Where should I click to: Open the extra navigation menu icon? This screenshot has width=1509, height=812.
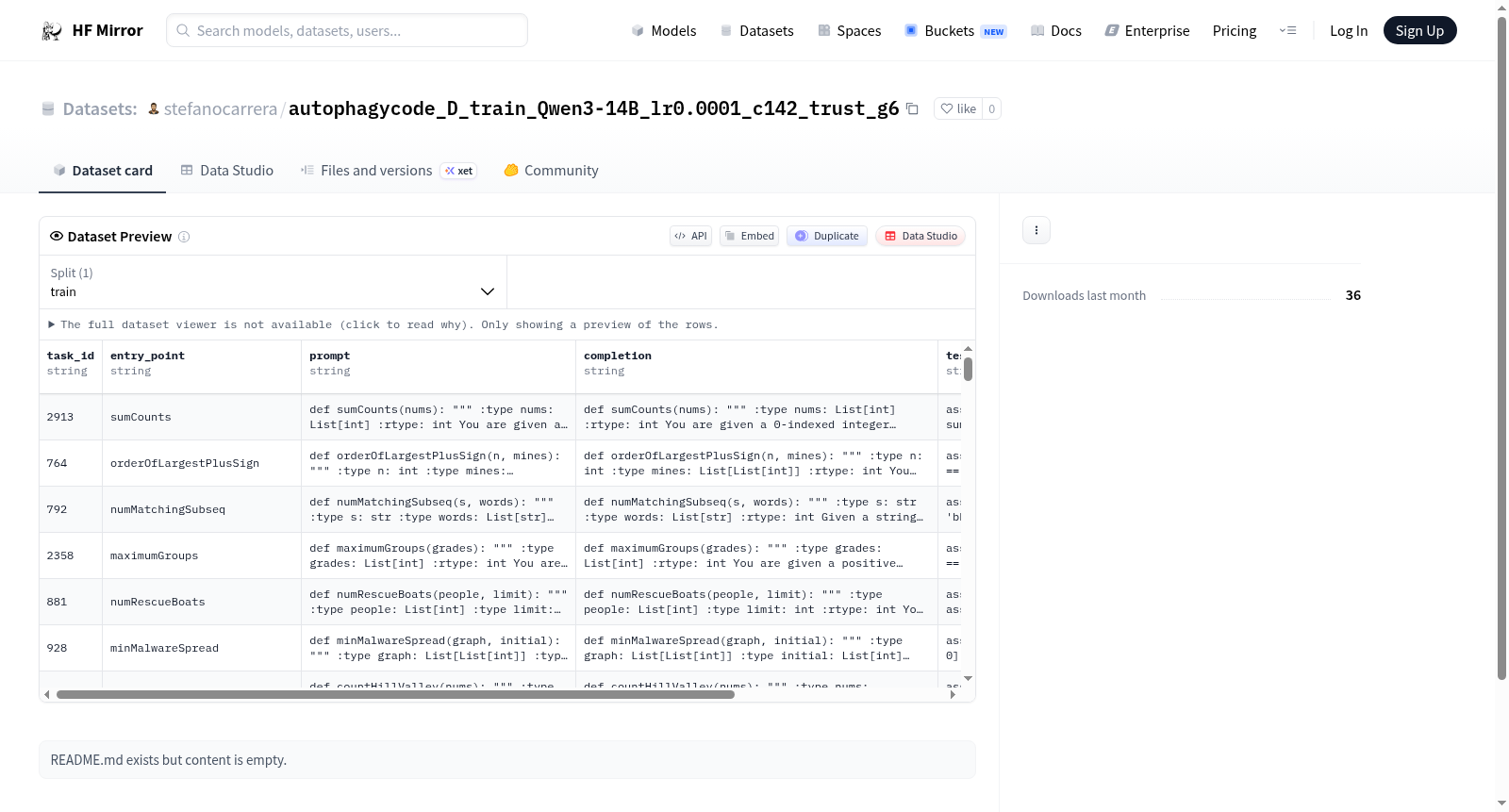pos(1287,31)
